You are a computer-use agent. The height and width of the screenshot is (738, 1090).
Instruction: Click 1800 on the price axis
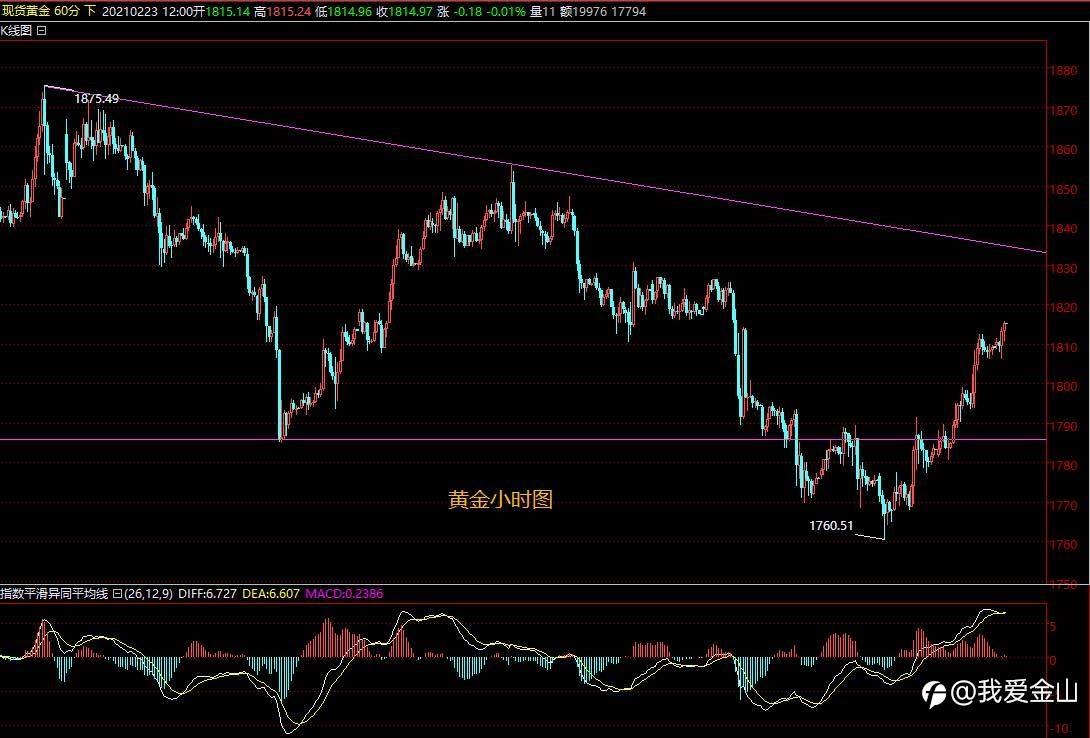(1064, 386)
